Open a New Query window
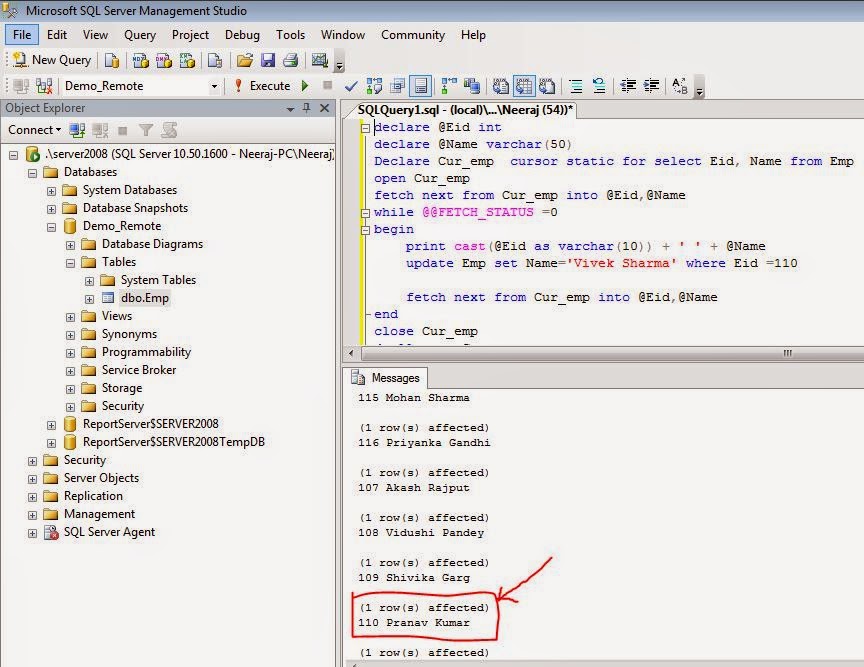This screenshot has width=864, height=667. click(51, 60)
